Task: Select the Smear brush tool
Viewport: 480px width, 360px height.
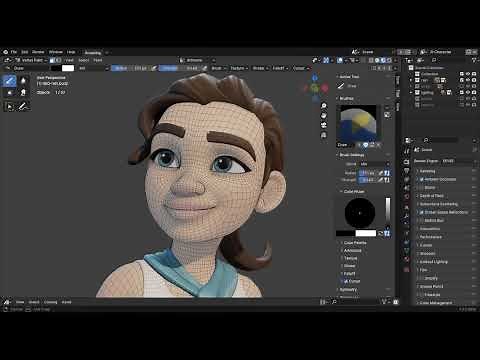Action: tap(23, 93)
